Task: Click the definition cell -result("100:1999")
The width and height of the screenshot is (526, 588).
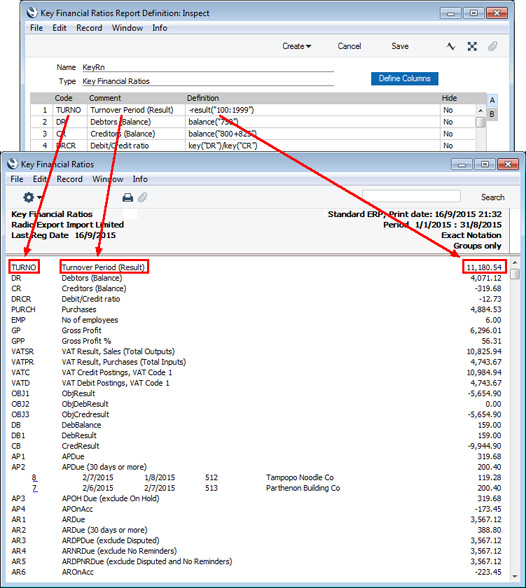Action: pyautogui.click(x=313, y=110)
